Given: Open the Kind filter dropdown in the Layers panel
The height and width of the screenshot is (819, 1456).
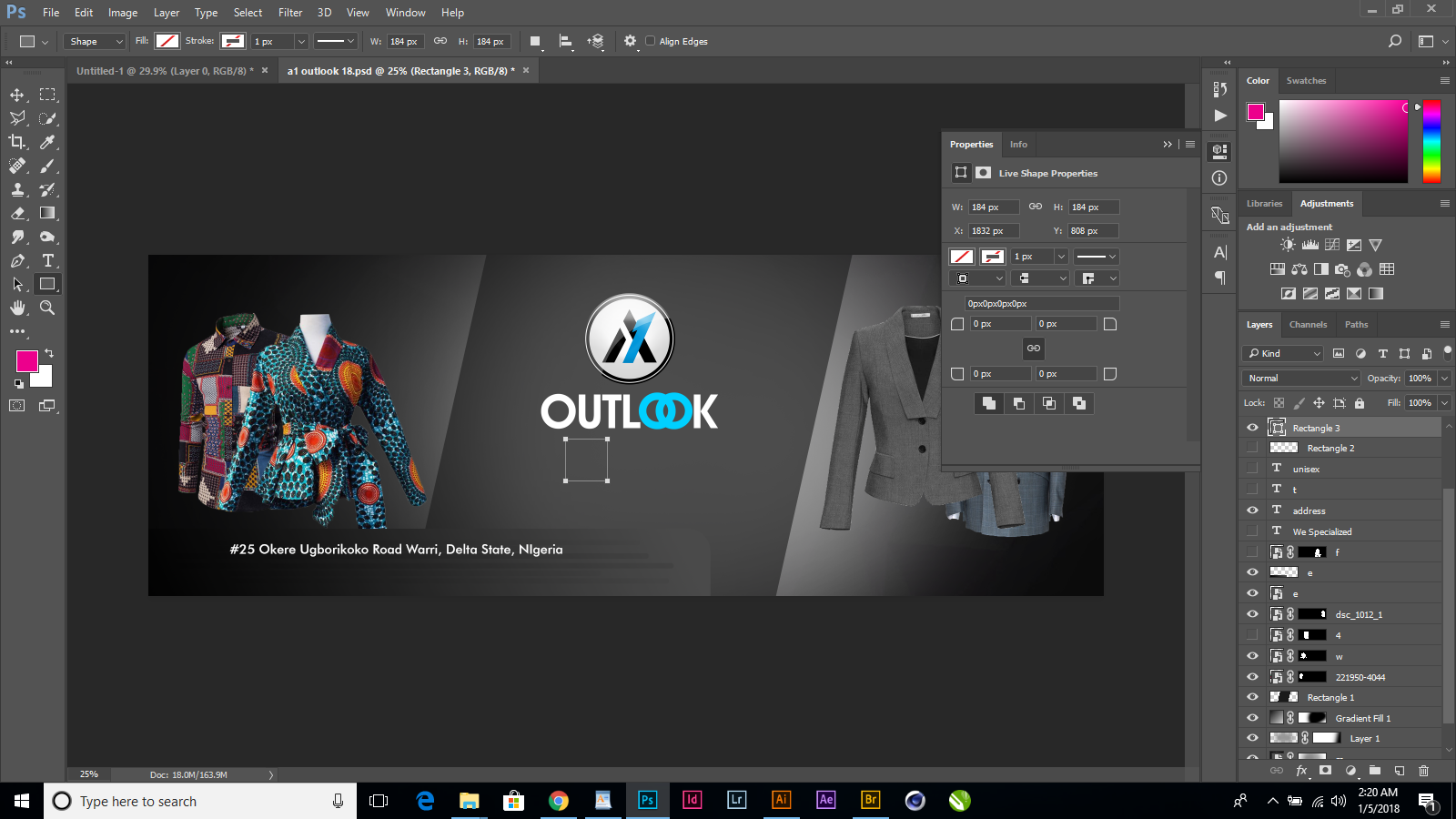Looking at the screenshot, I should tap(1282, 353).
